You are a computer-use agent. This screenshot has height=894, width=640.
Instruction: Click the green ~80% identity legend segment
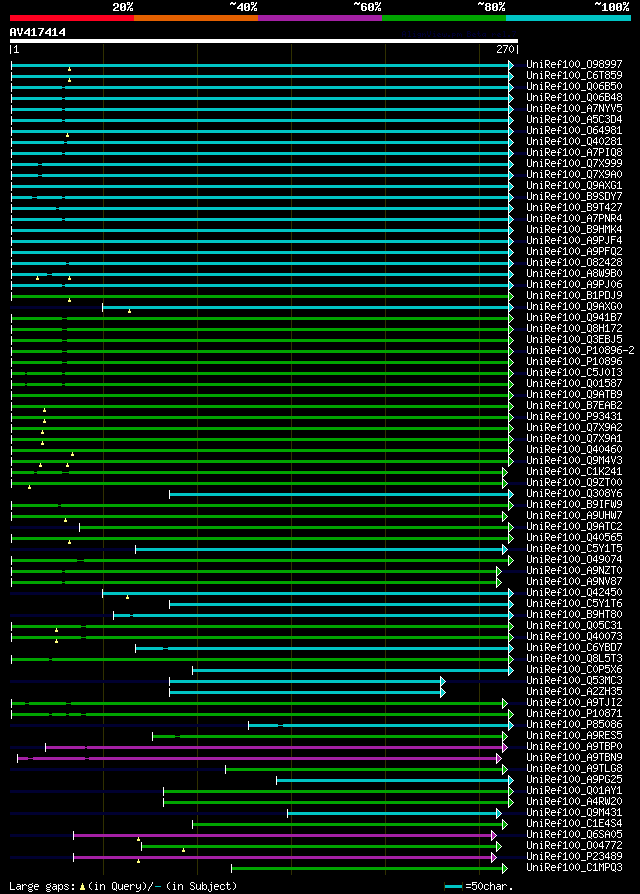tap(444, 18)
